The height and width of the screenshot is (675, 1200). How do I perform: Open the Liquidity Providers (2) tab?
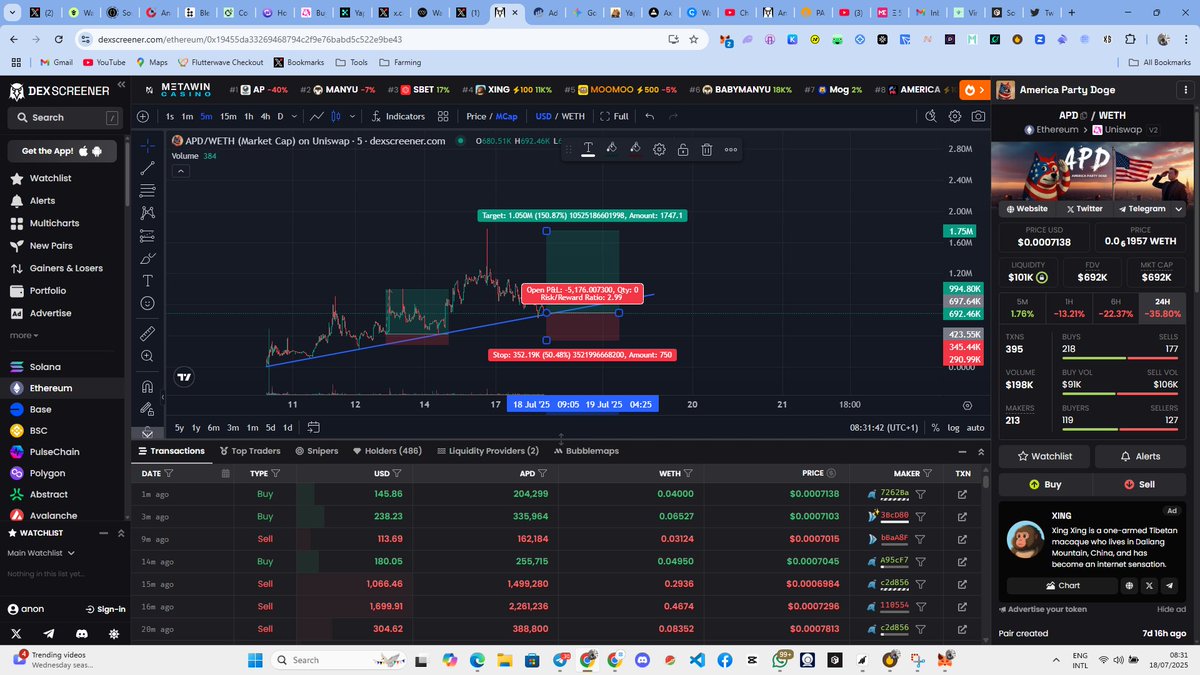pyautogui.click(x=488, y=451)
